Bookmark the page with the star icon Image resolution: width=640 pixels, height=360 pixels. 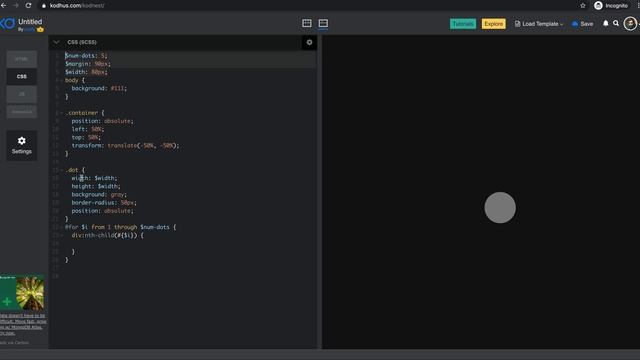click(x=583, y=6)
